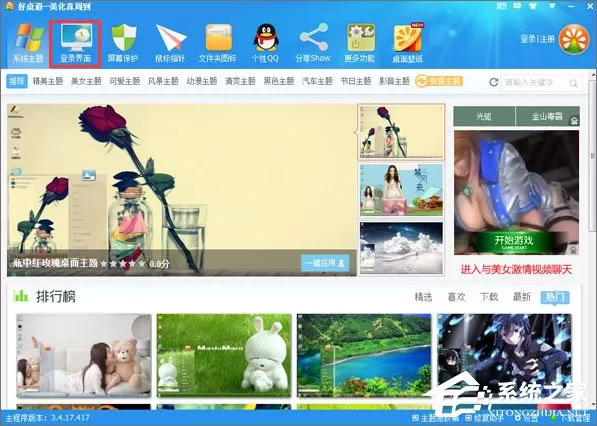Screen dimensions: 597x426
Task: Open the 更多功能 gear icon
Action: (x=360, y=43)
